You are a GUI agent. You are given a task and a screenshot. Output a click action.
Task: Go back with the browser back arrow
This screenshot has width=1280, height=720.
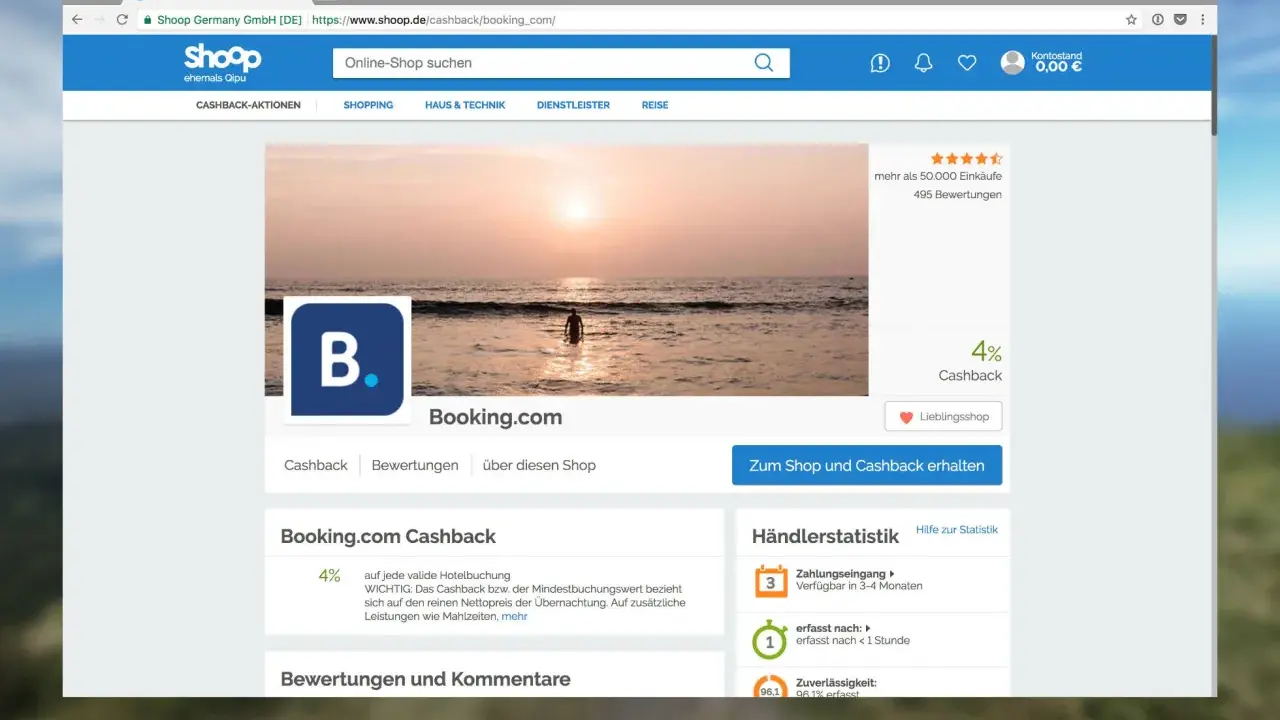pyautogui.click(x=77, y=19)
